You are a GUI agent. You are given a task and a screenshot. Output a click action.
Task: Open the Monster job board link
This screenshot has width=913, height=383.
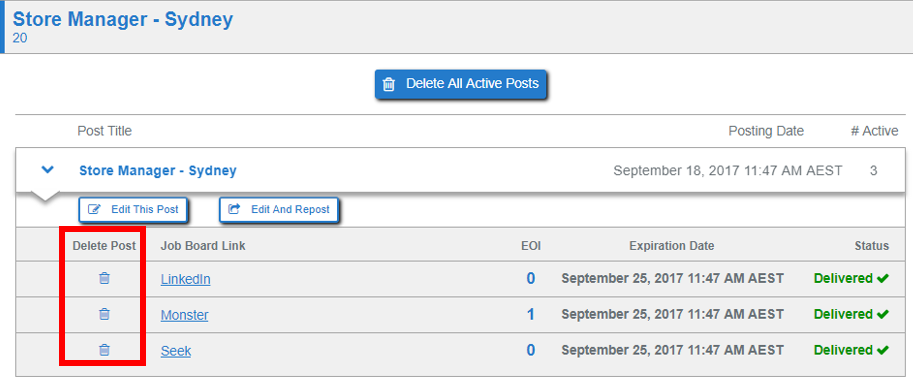(x=185, y=315)
